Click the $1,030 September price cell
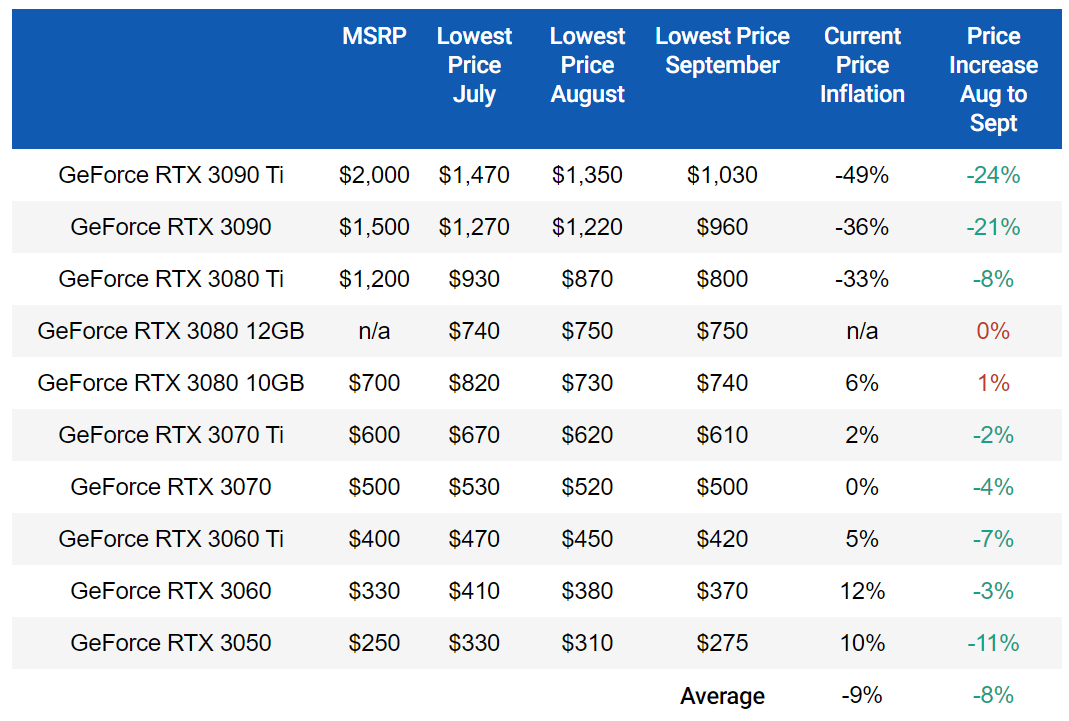The image size is (1069, 721). click(x=722, y=176)
